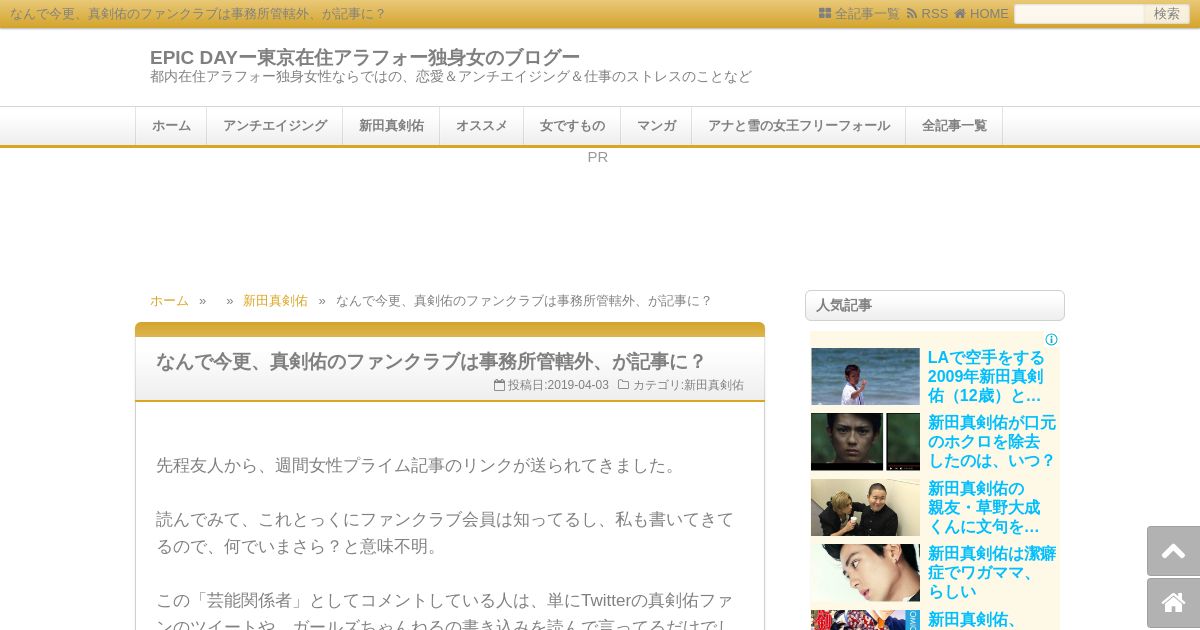Click the top bar page title text なんで今更

pyautogui.click(x=198, y=14)
